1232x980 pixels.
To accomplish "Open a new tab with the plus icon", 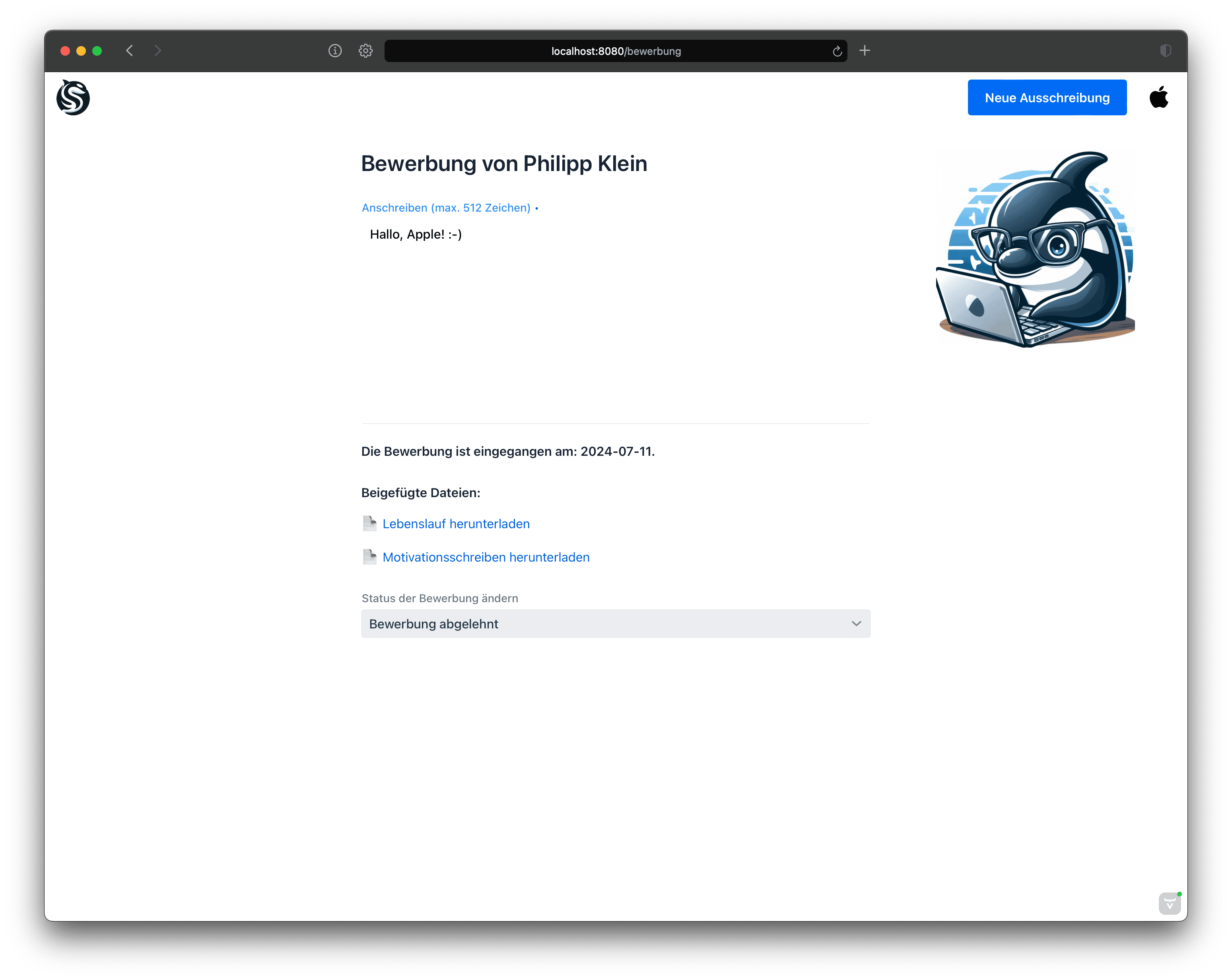I will point(865,51).
